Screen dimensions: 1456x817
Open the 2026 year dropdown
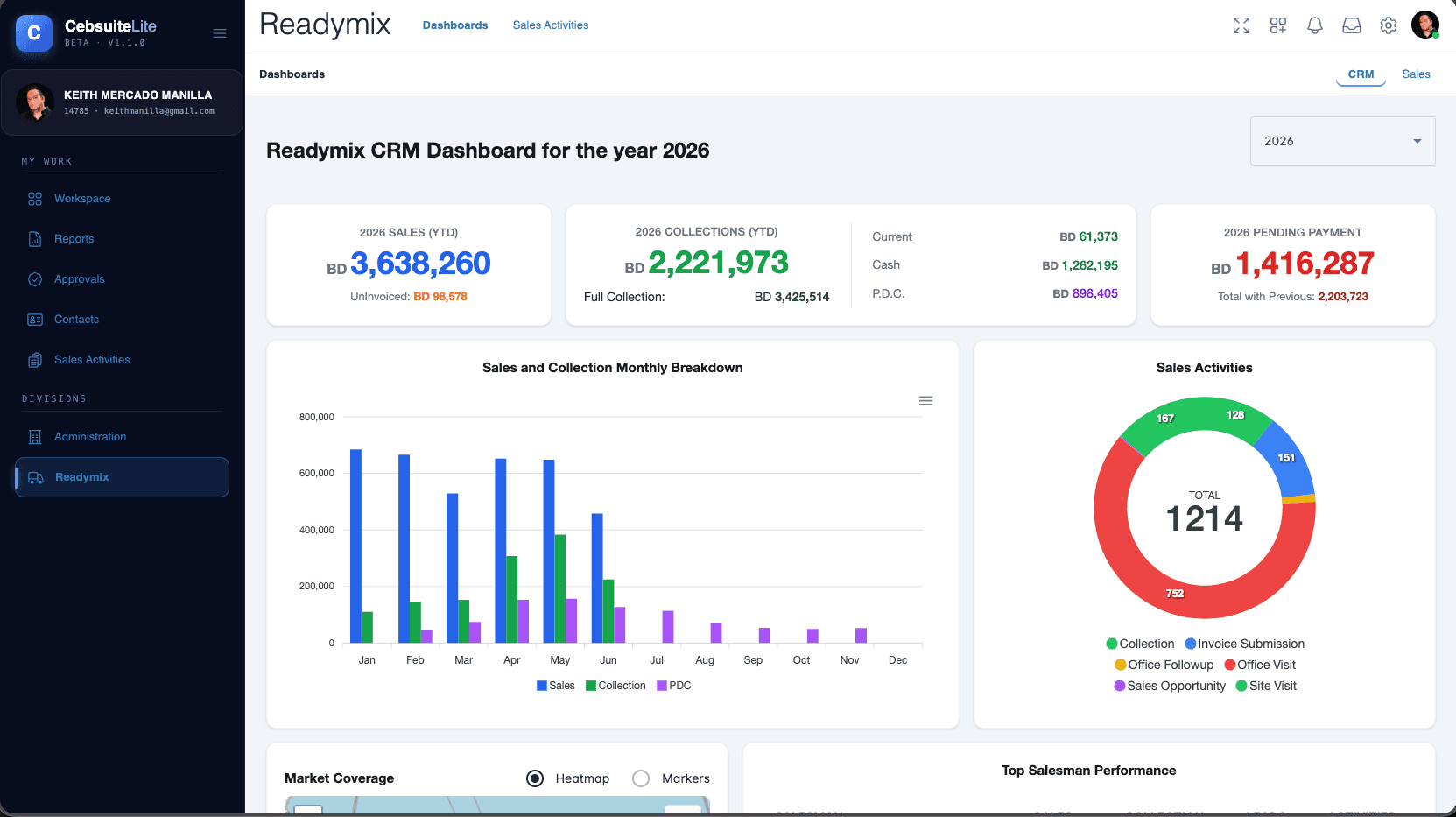tap(1342, 141)
